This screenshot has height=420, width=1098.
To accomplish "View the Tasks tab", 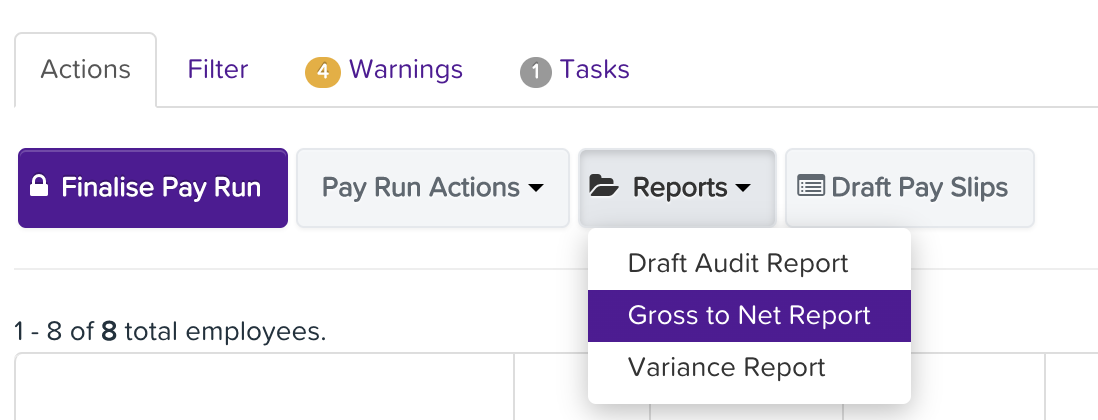I will click(x=575, y=70).
